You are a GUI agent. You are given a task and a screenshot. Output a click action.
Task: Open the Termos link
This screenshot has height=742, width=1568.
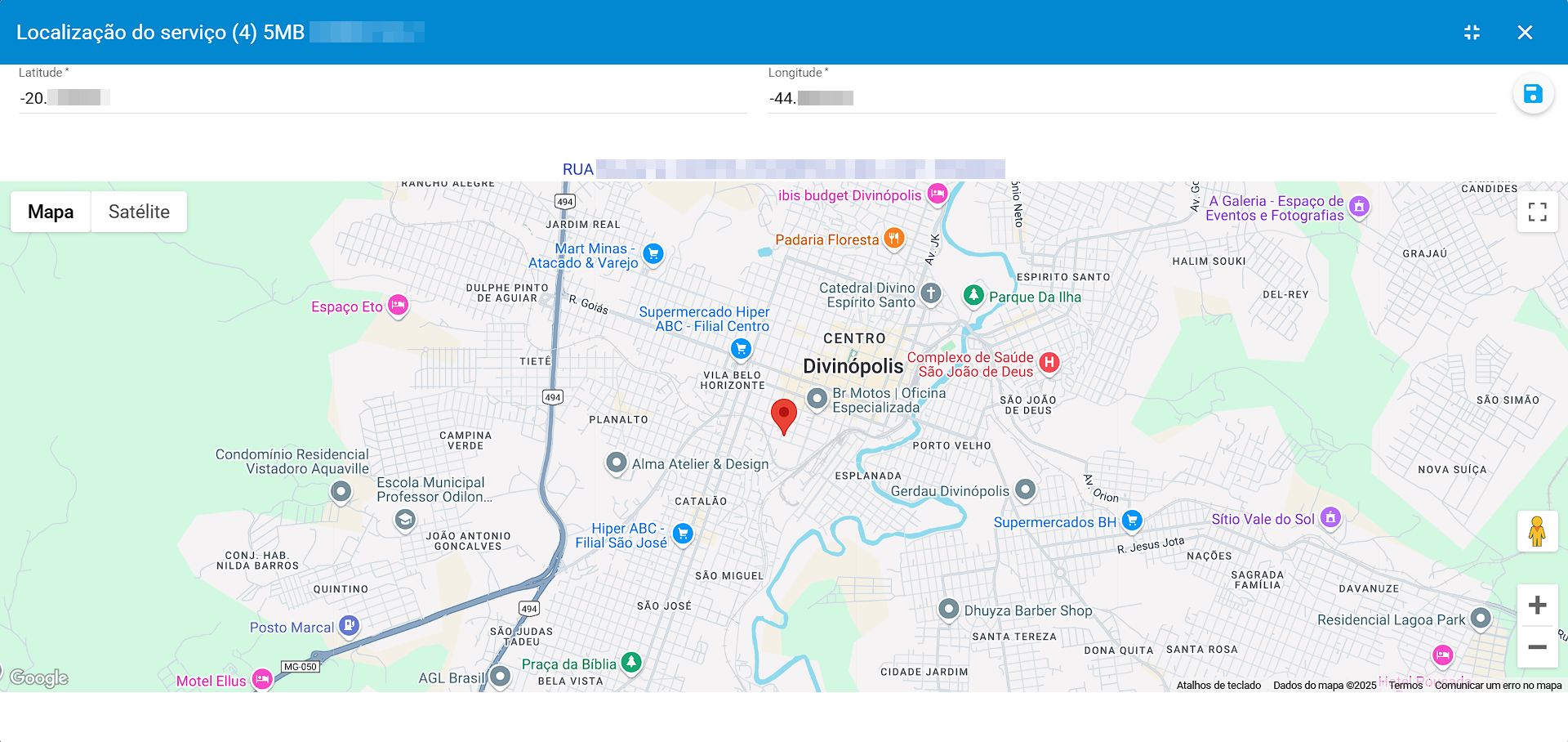click(1405, 686)
